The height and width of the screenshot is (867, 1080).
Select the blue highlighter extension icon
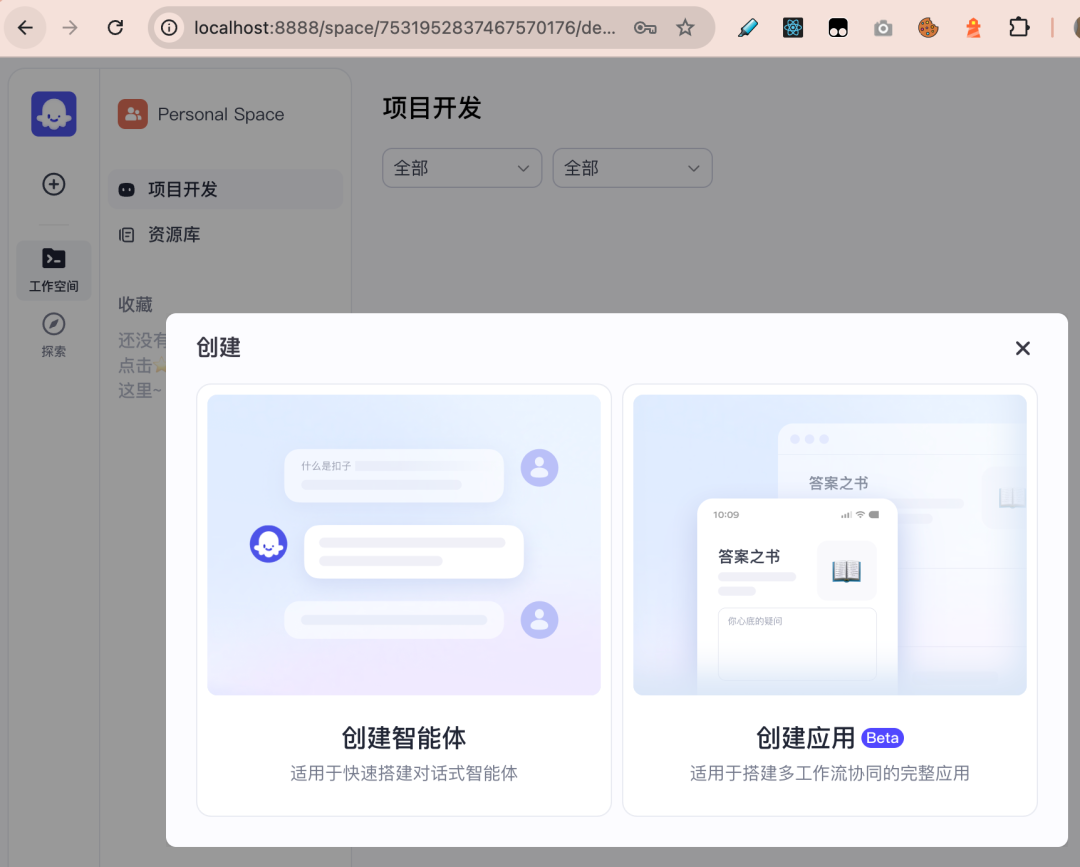coord(748,27)
